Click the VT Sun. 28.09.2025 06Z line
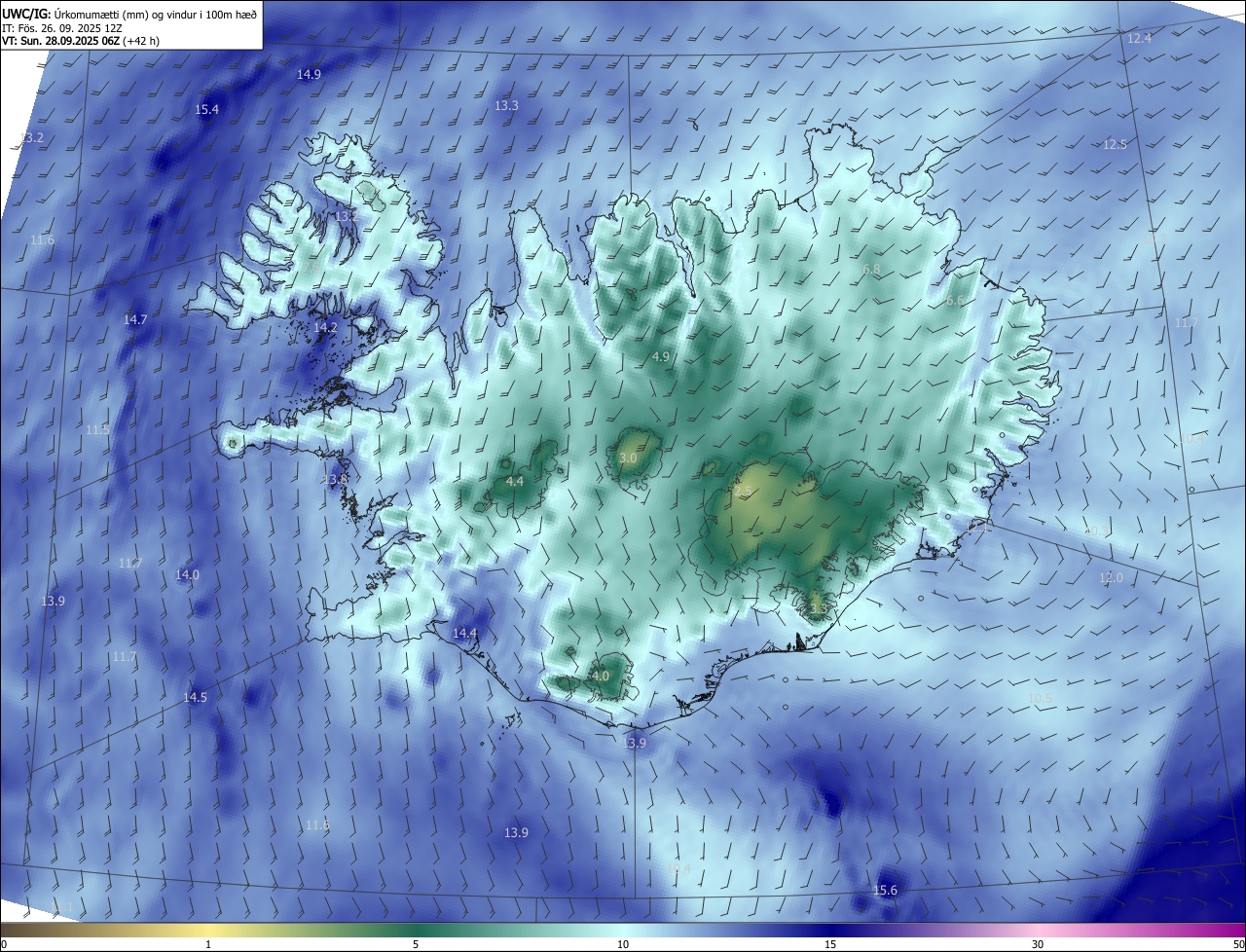The image size is (1246, 952). (81, 42)
